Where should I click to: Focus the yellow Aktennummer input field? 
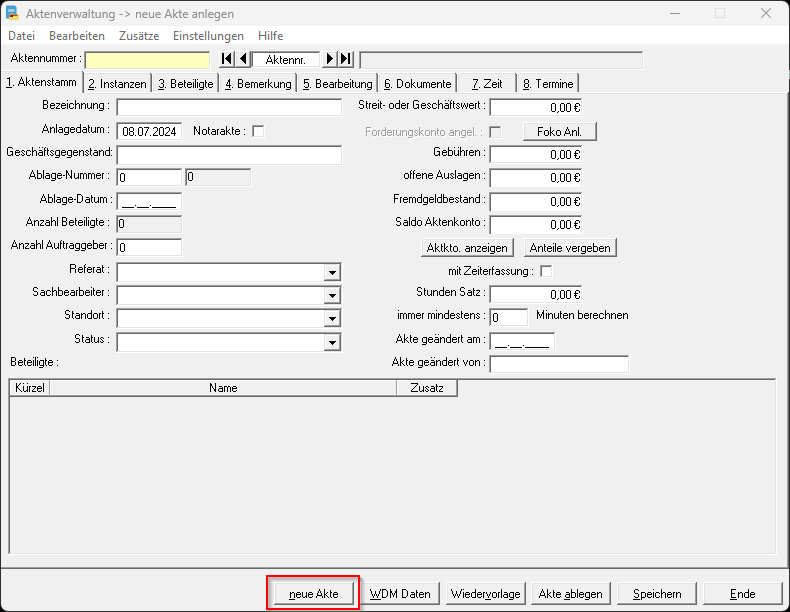pos(148,60)
